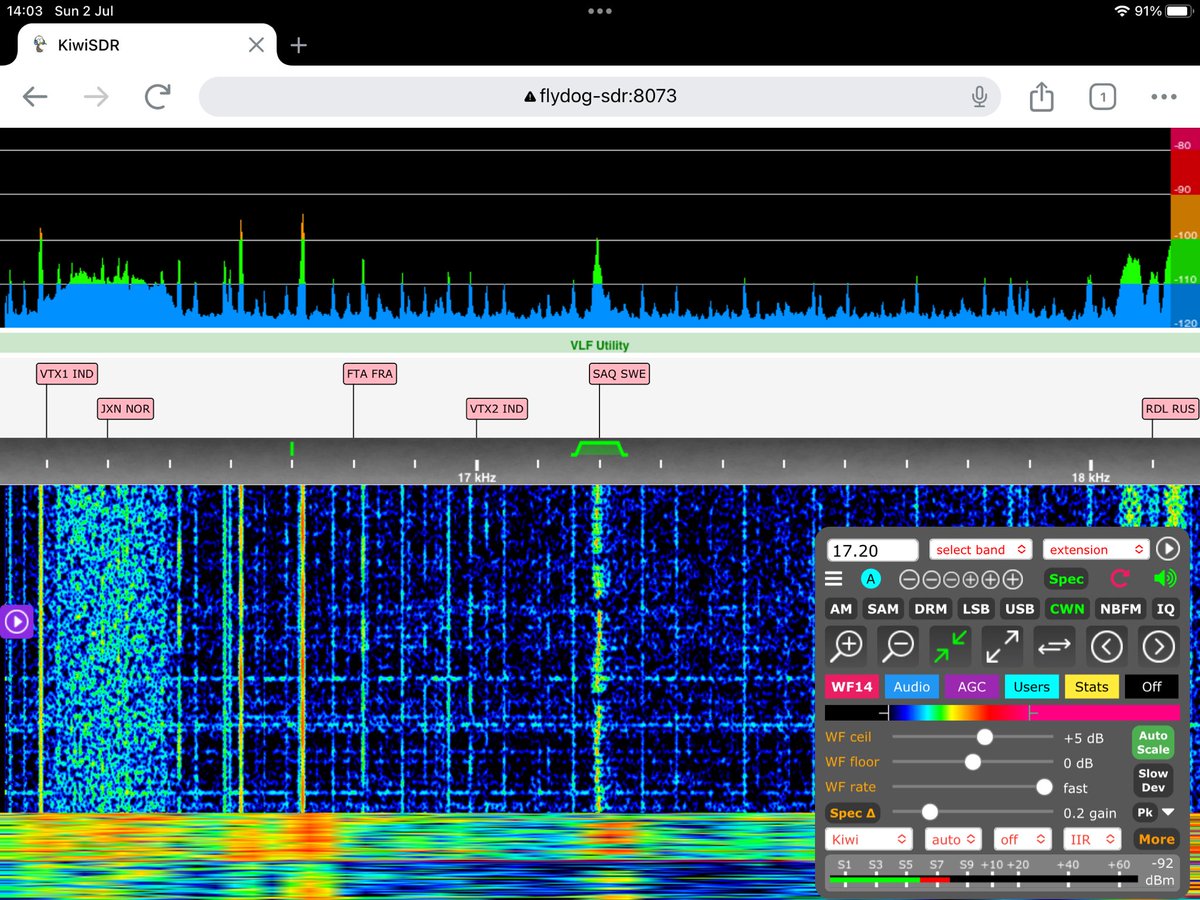This screenshot has width=1200, height=900.
Task: Page waterfall right with the circled arrow
Action: [x=1158, y=646]
